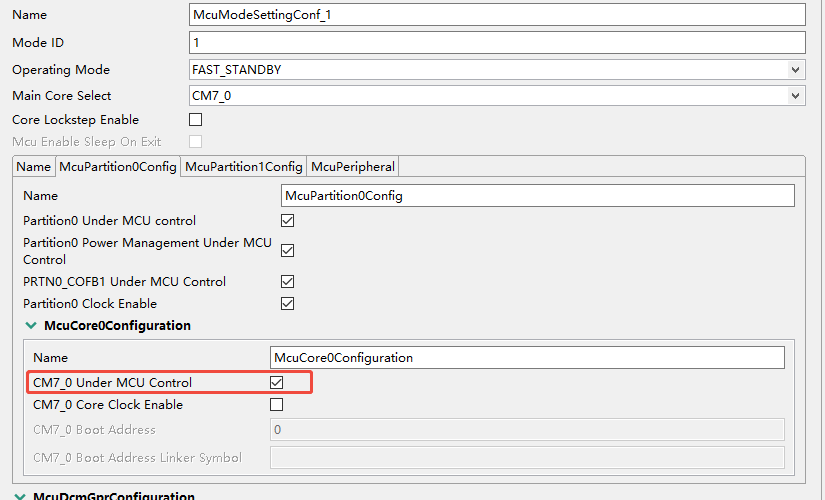Open the McuPeripheral tab
The width and height of the screenshot is (825, 500).
tap(352, 167)
